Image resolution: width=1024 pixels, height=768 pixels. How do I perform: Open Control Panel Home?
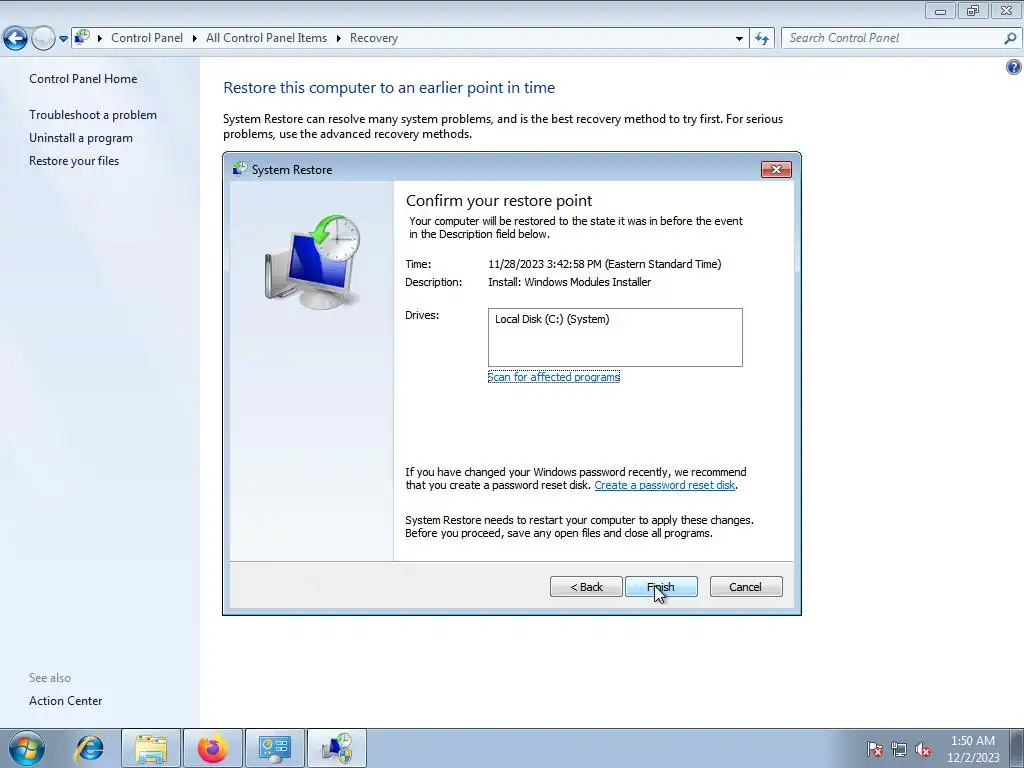pyautogui.click(x=83, y=79)
